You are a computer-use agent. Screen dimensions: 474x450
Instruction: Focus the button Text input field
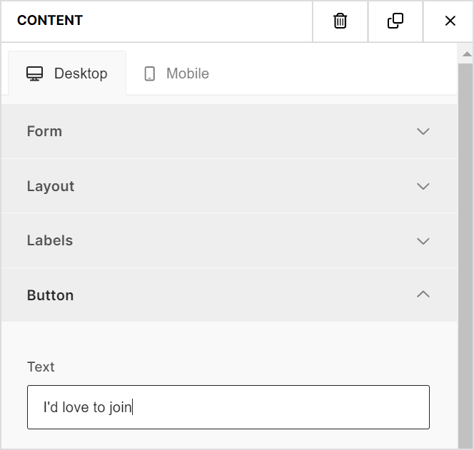[x=228, y=407]
